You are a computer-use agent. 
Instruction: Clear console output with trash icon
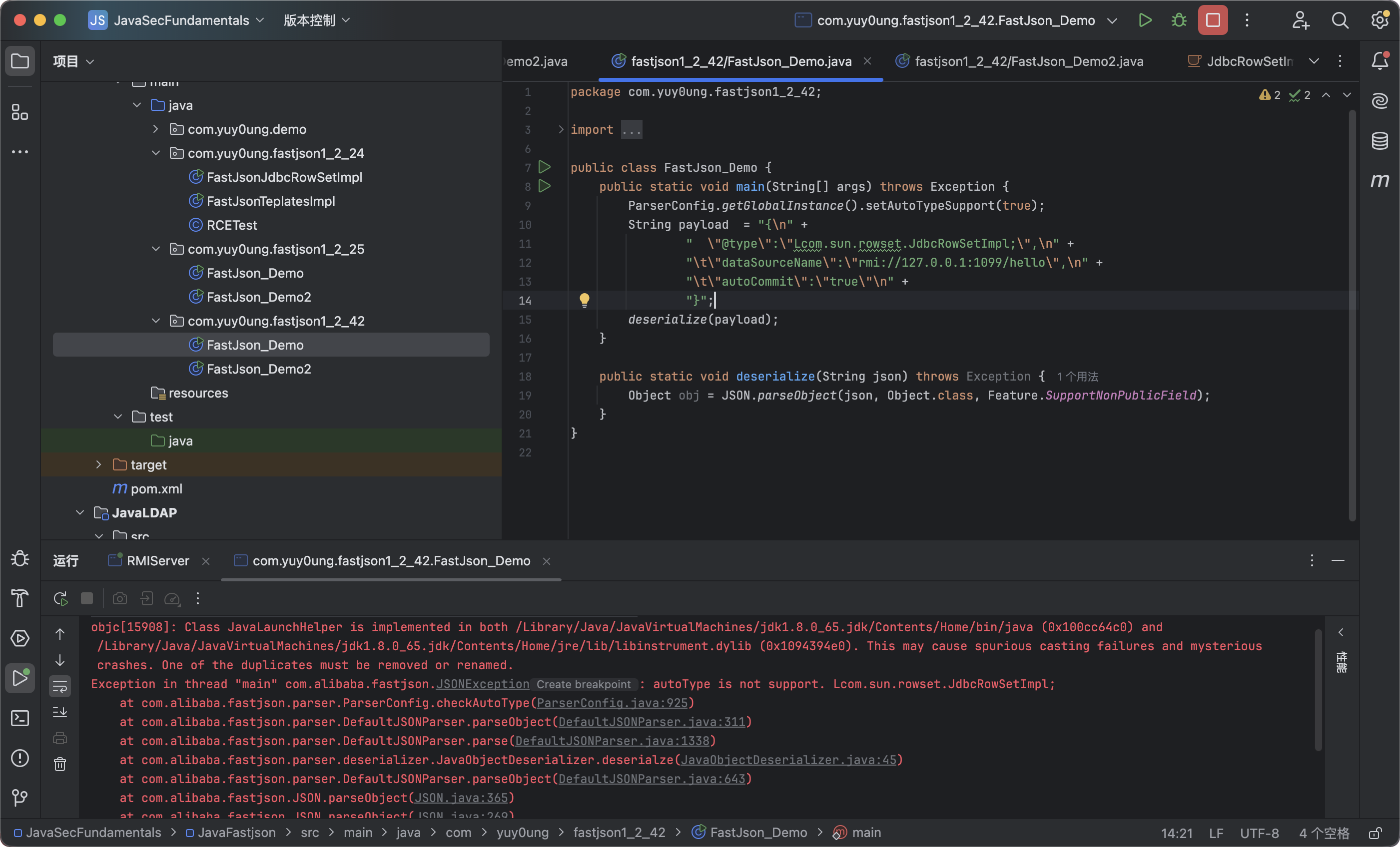click(x=59, y=764)
